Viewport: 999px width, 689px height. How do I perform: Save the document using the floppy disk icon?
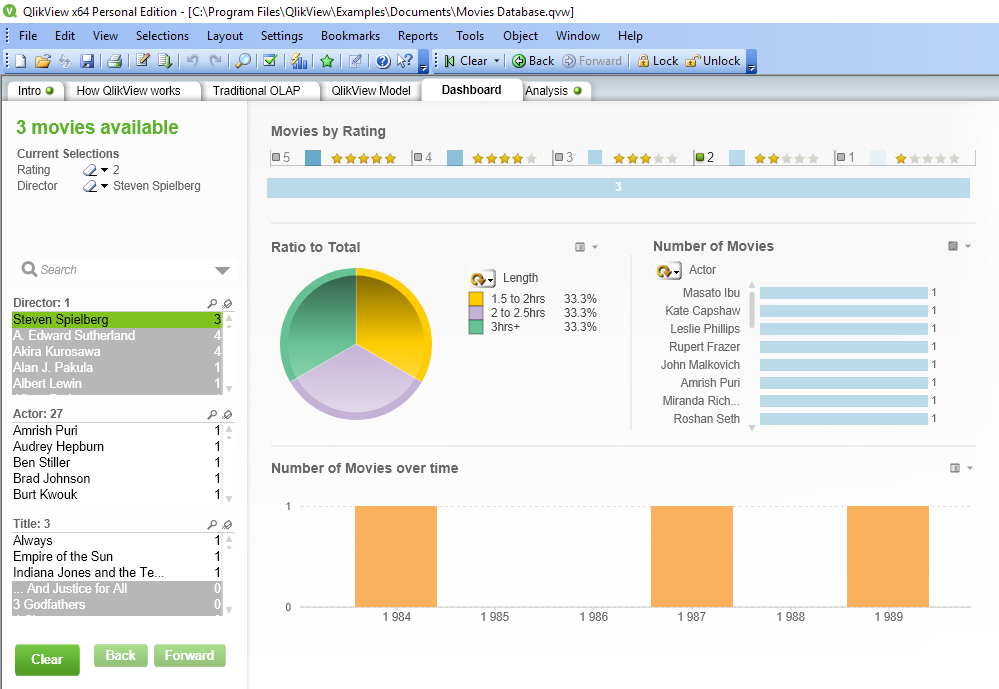pos(87,61)
